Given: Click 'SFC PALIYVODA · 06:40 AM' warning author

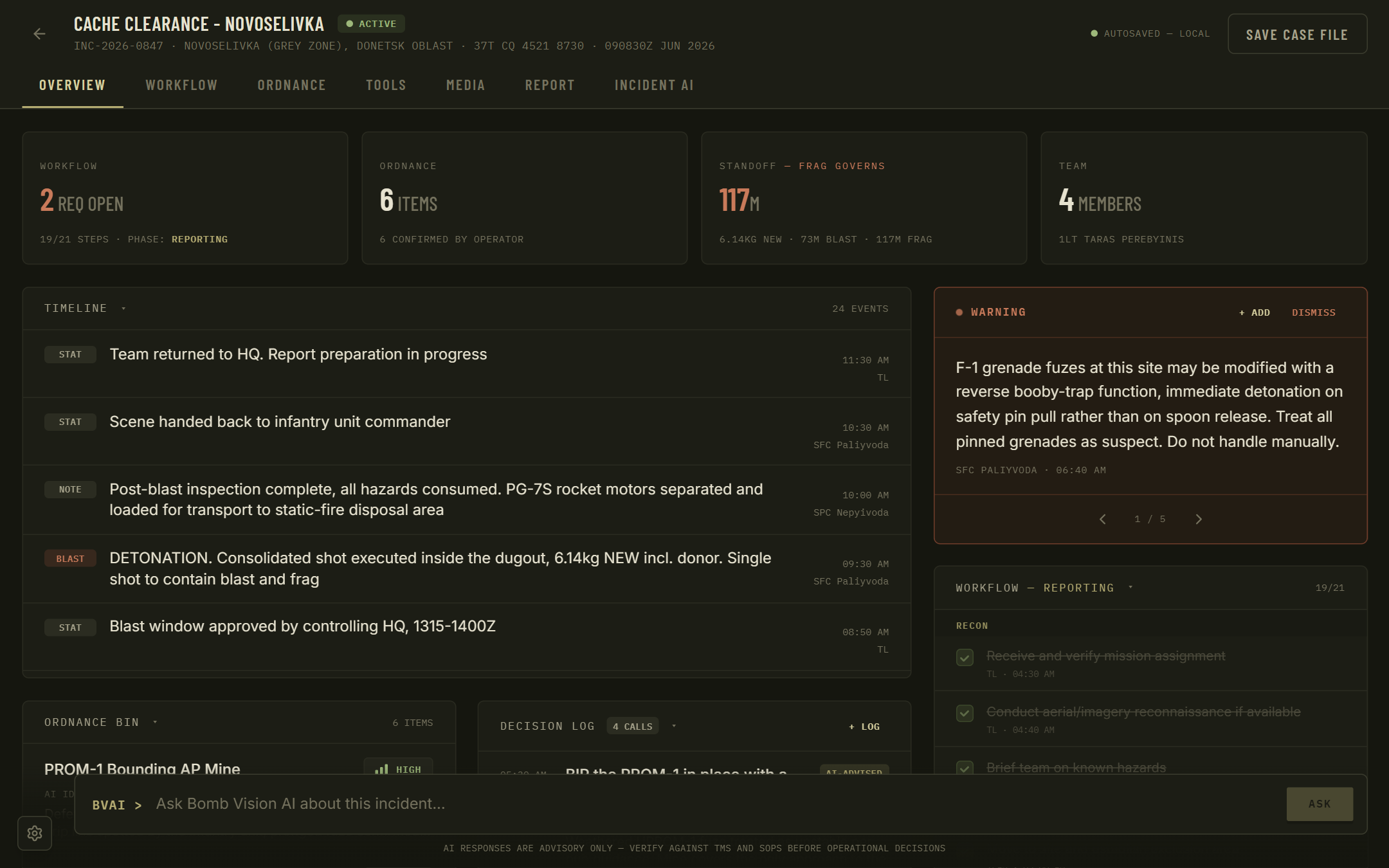Looking at the screenshot, I should point(1031,470).
